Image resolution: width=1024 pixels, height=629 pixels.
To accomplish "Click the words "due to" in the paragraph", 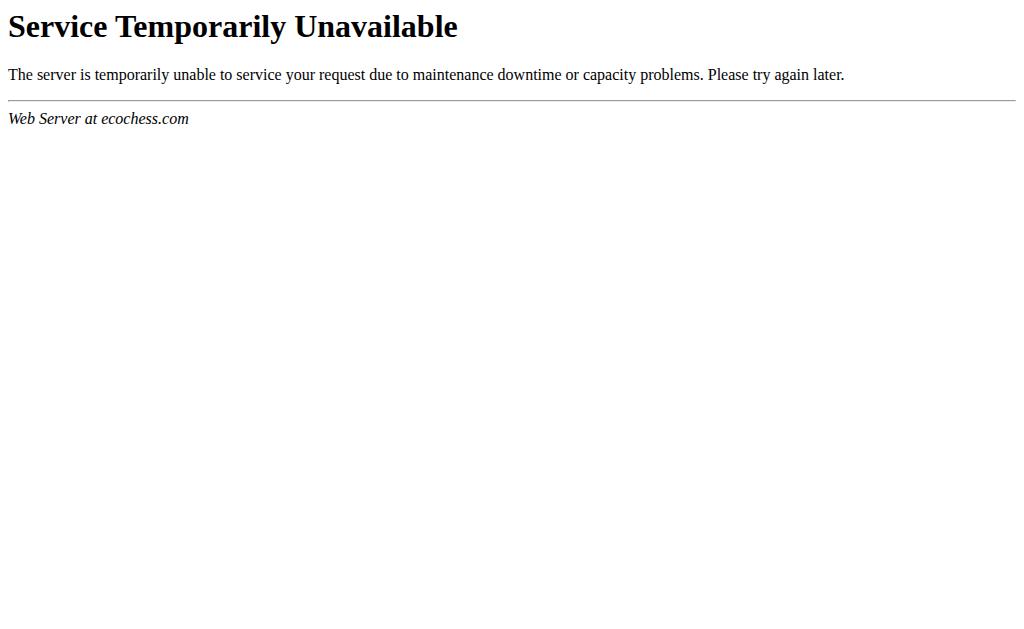I will pyautogui.click(x=389, y=75).
